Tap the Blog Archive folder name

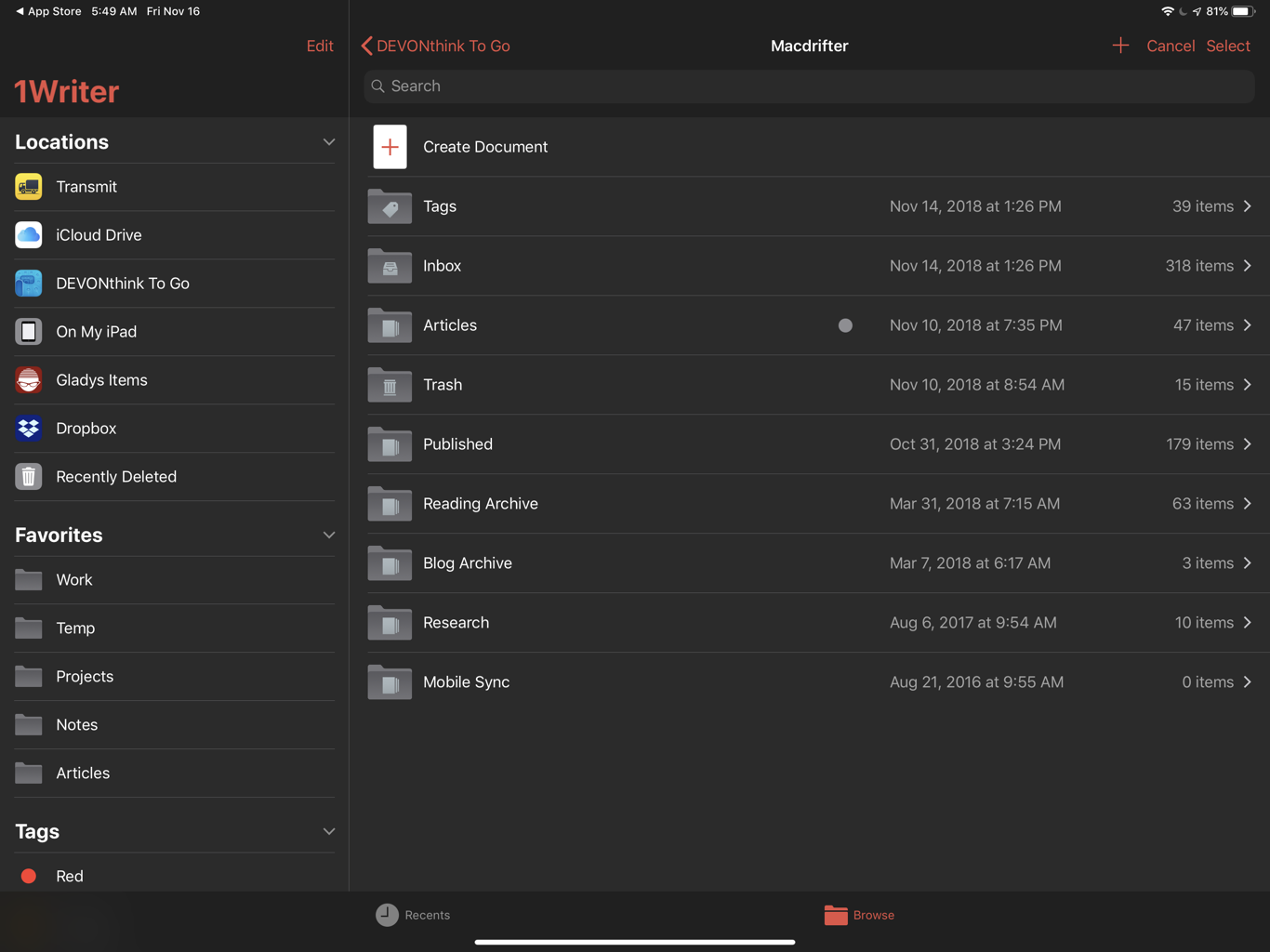[468, 563]
